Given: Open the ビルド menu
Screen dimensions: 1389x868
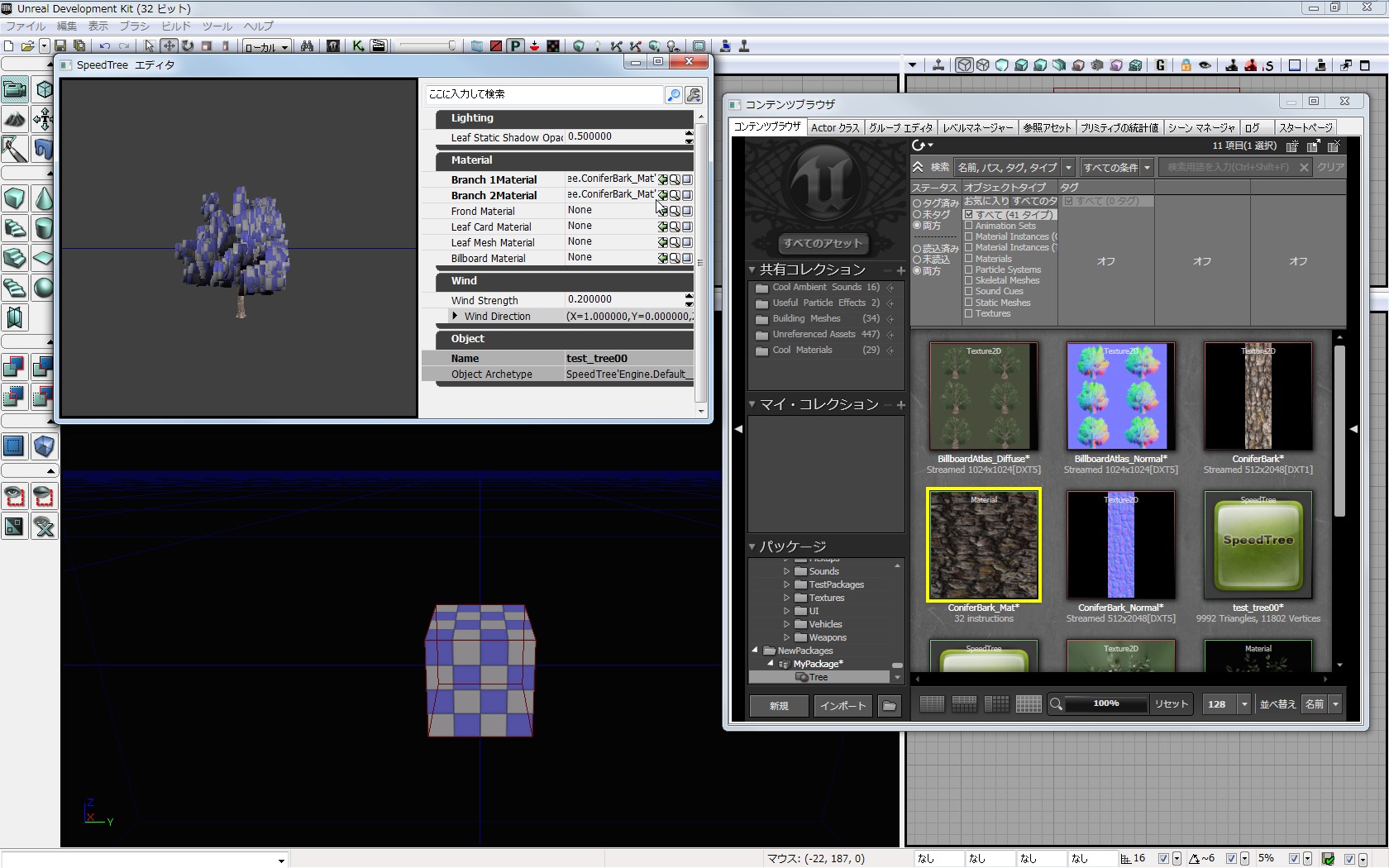Looking at the screenshot, I should click(175, 26).
